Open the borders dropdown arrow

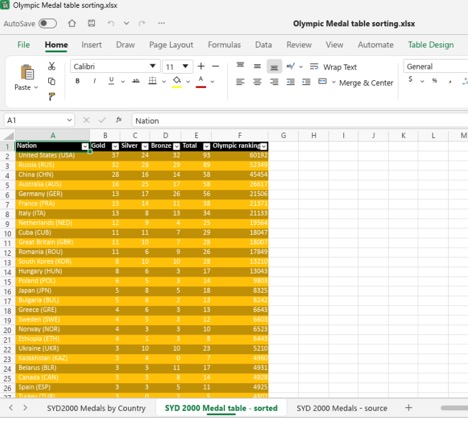[164, 82]
